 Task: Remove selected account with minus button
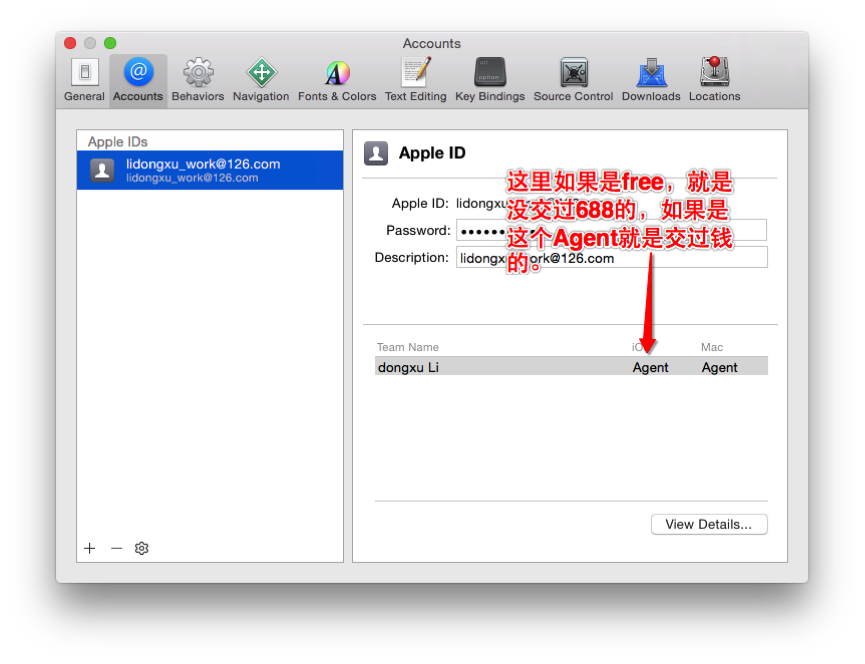coord(116,548)
